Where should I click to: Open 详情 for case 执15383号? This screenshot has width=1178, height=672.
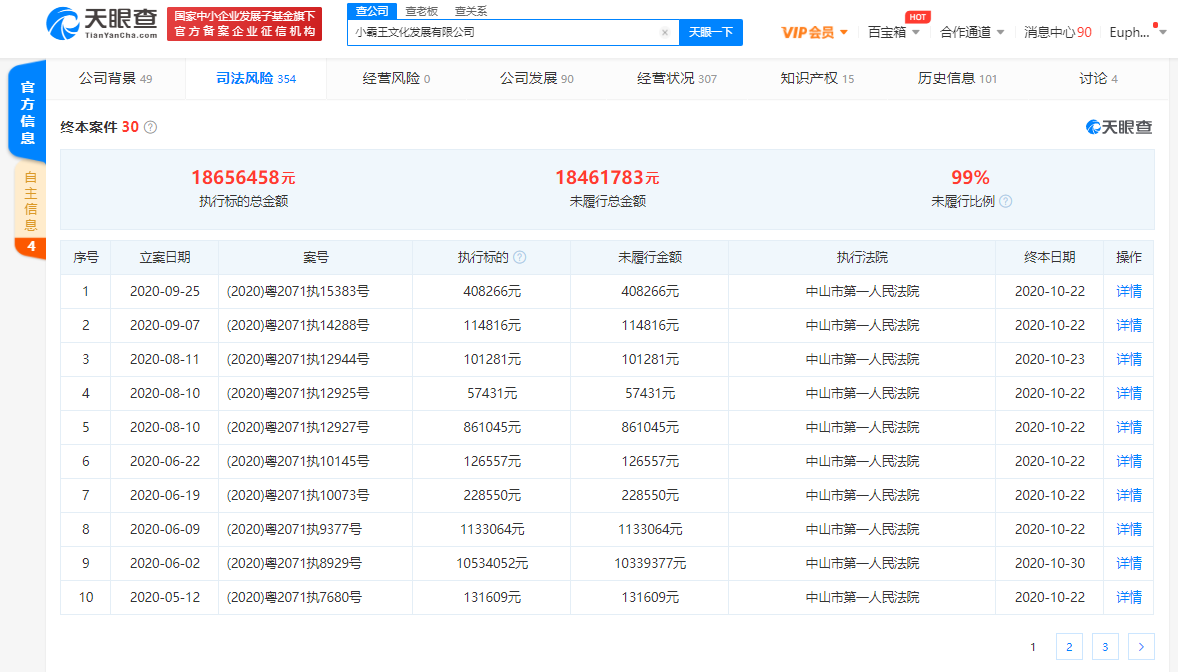pos(1128,292)
